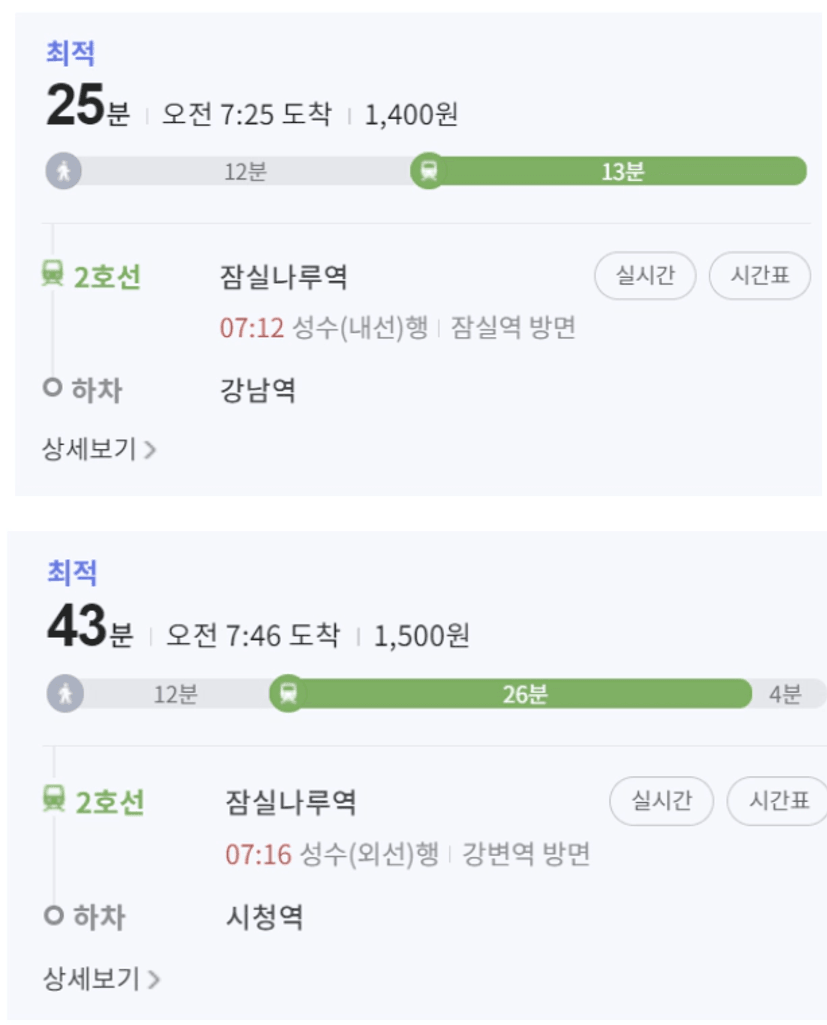
Task: Expand 상세보기 for the 강남역 route
Action: click(x=98, y=449)
